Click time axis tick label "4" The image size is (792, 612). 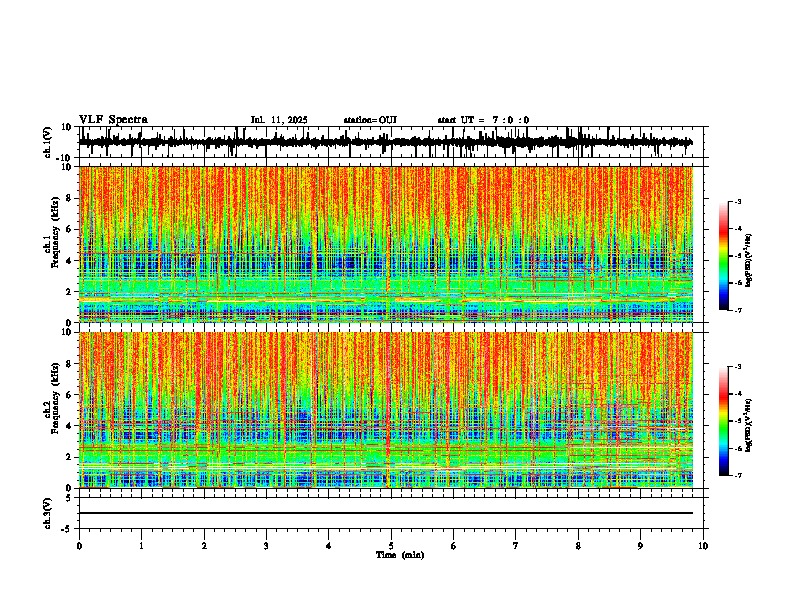[329, 546]
